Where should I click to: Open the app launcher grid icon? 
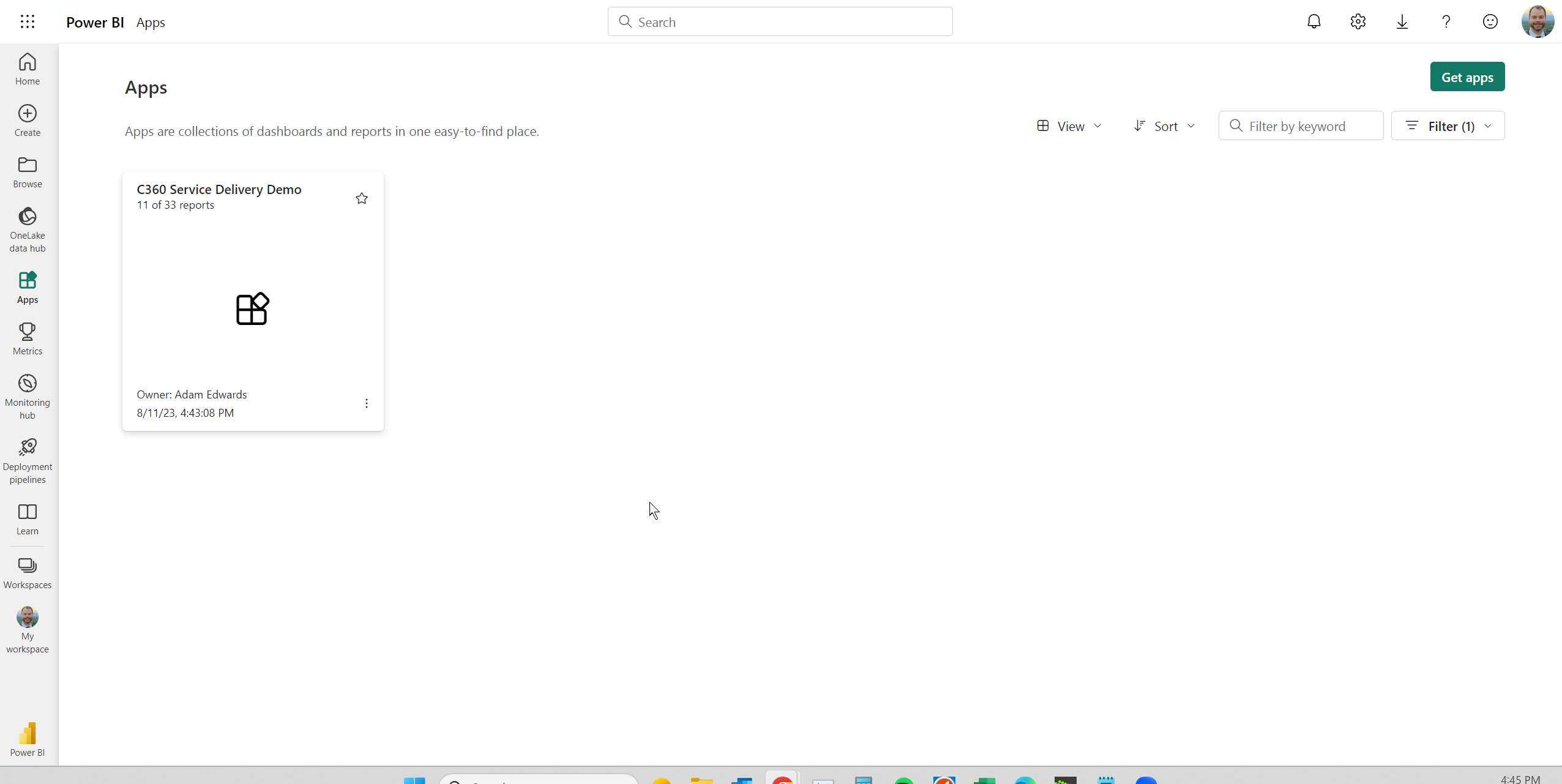[x=28, y=22]
